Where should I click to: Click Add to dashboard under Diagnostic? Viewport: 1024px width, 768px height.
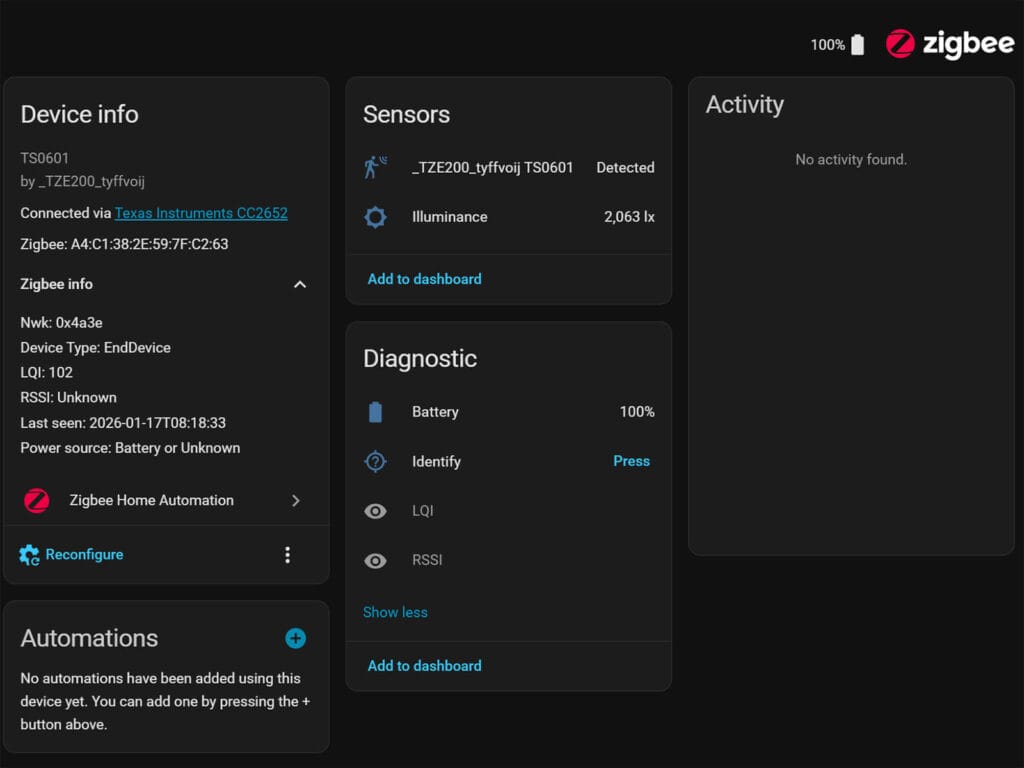pyautogui.click(x=424, y=666)
